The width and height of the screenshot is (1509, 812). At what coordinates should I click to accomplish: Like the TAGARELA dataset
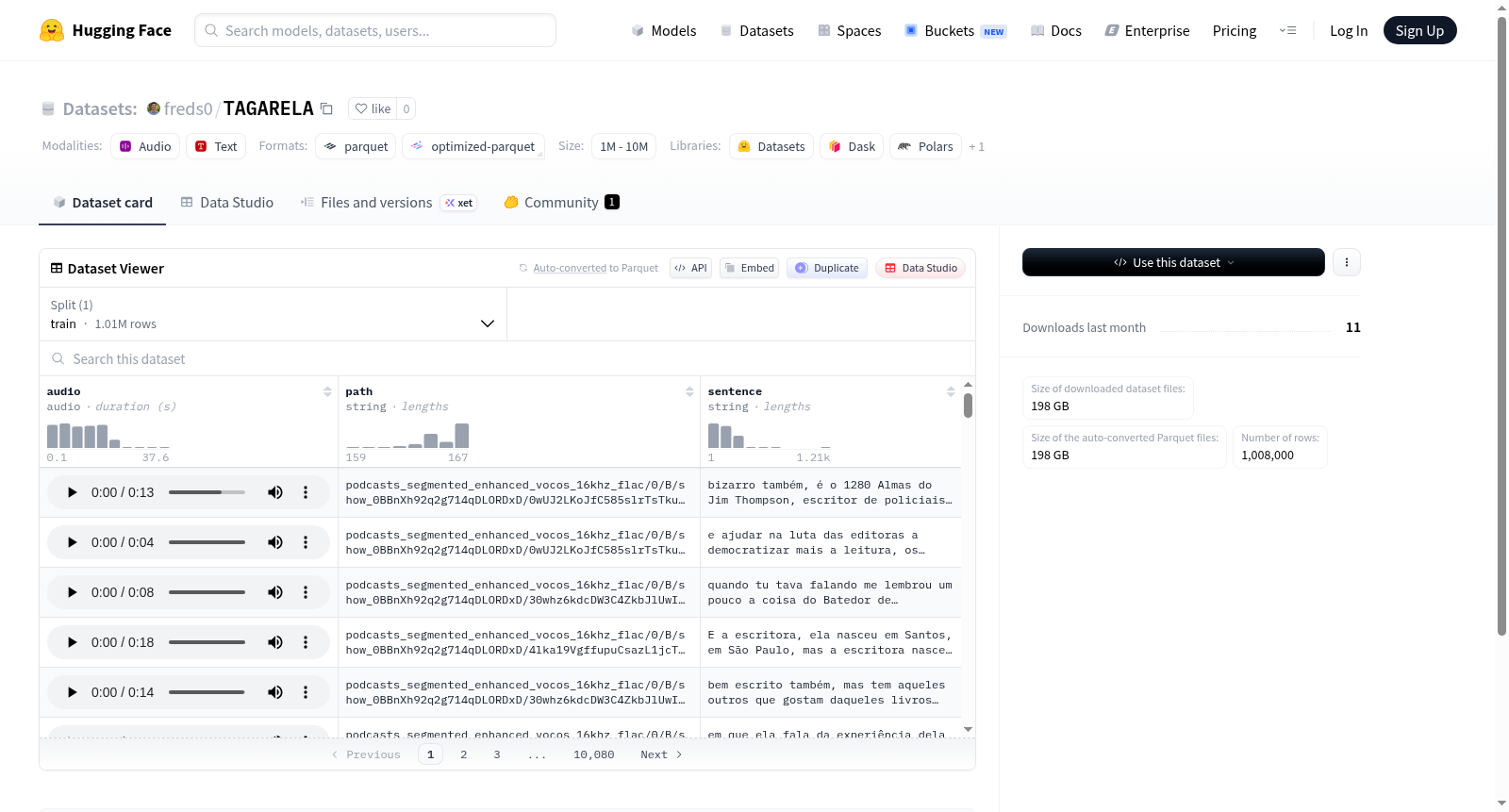click(x=373, y=108)
